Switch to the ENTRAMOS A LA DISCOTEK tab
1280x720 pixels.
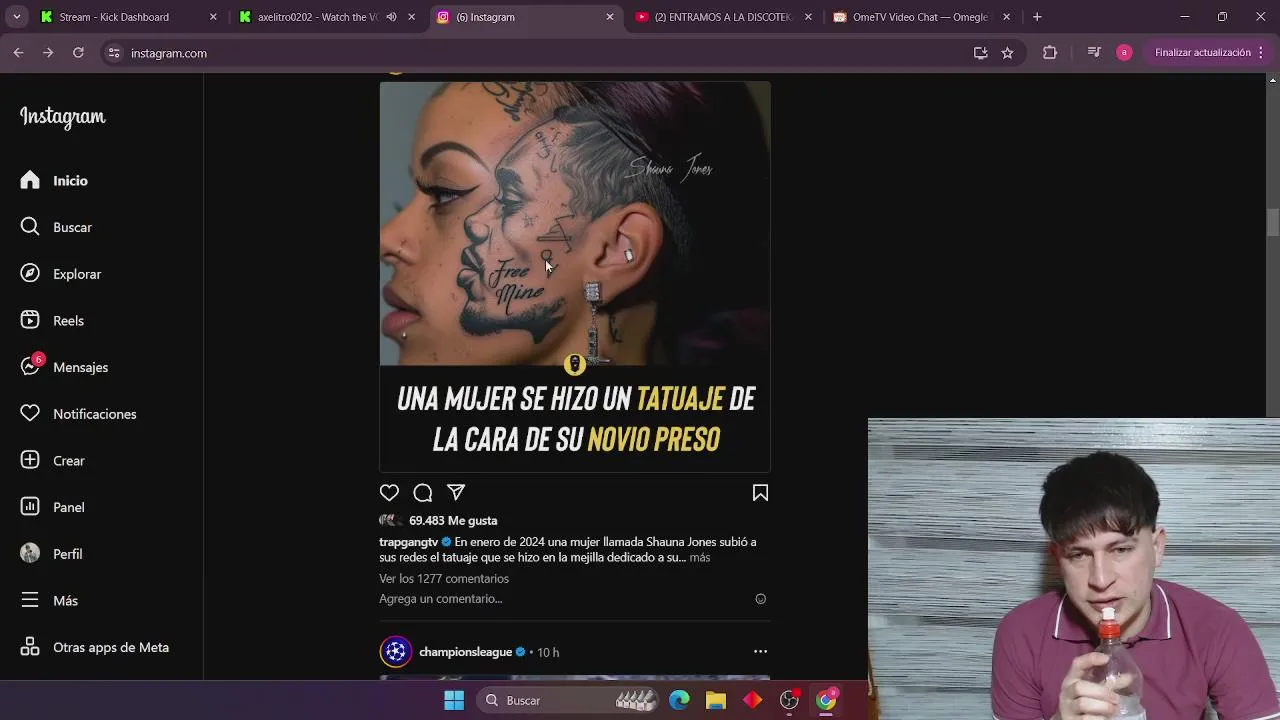722,17
